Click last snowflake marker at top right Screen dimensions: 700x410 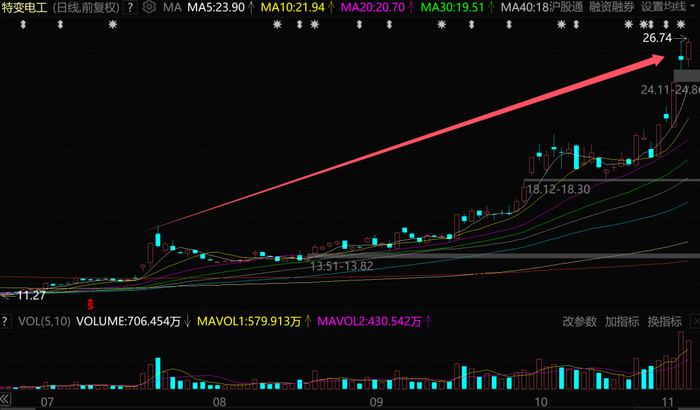click(x=680, y=25)
